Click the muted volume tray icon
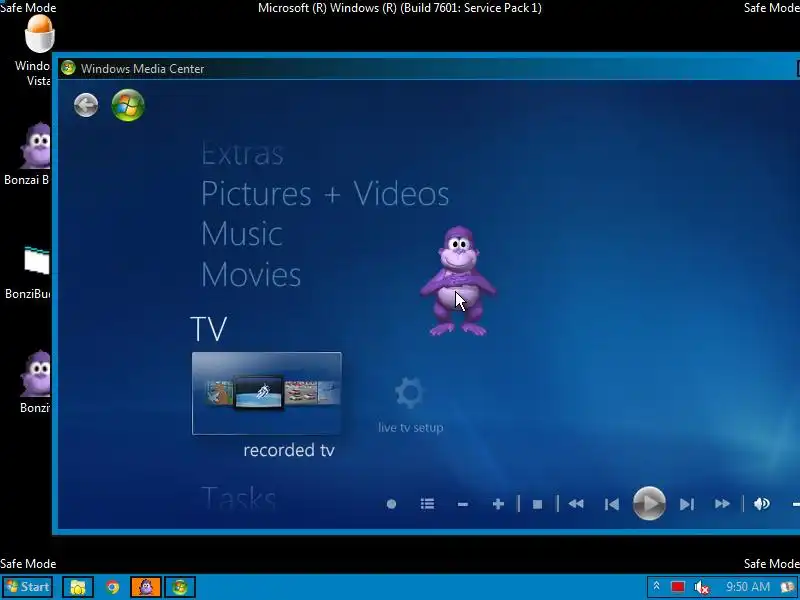This screenshot has height=600, width=800. [x=702, y=588]
